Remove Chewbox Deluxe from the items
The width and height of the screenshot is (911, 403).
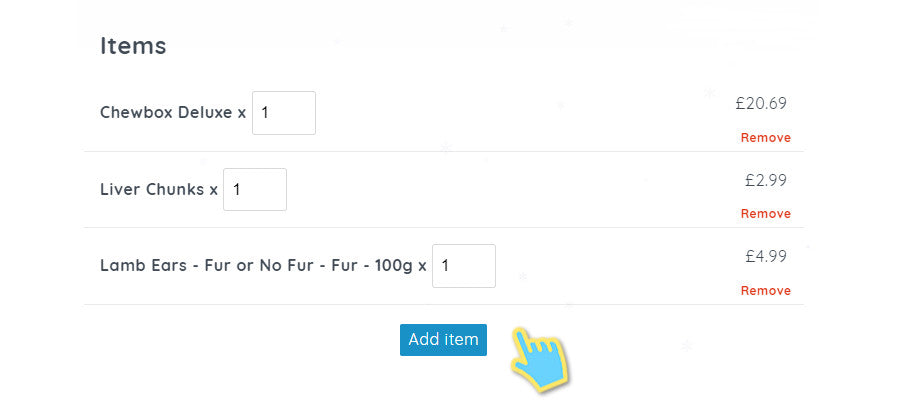[x=765, y=138]
